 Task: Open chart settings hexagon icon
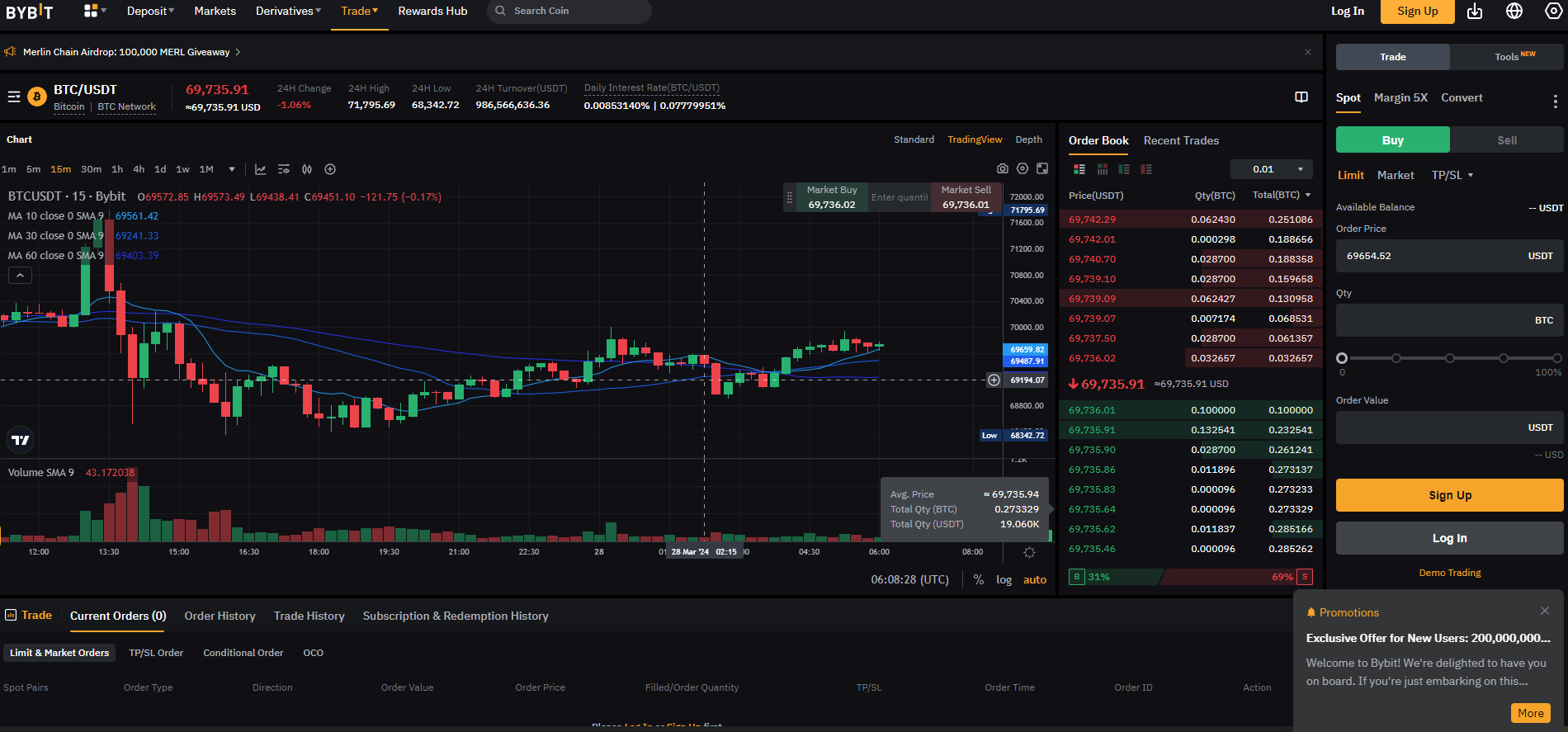click(1023, 168)
